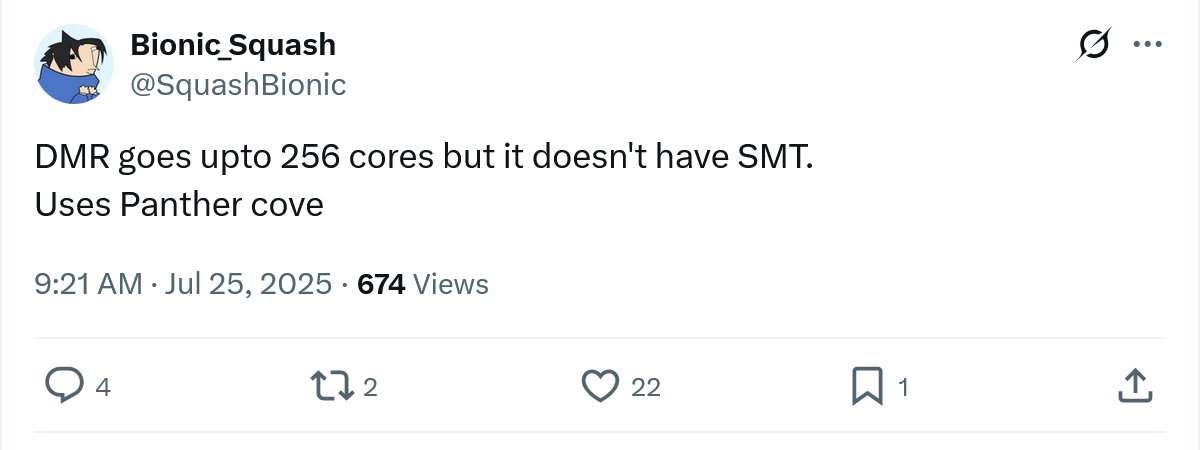Open the three-dot More options menu
Viewport: 1200px width, 450px height.
(x=1146, y=45)
